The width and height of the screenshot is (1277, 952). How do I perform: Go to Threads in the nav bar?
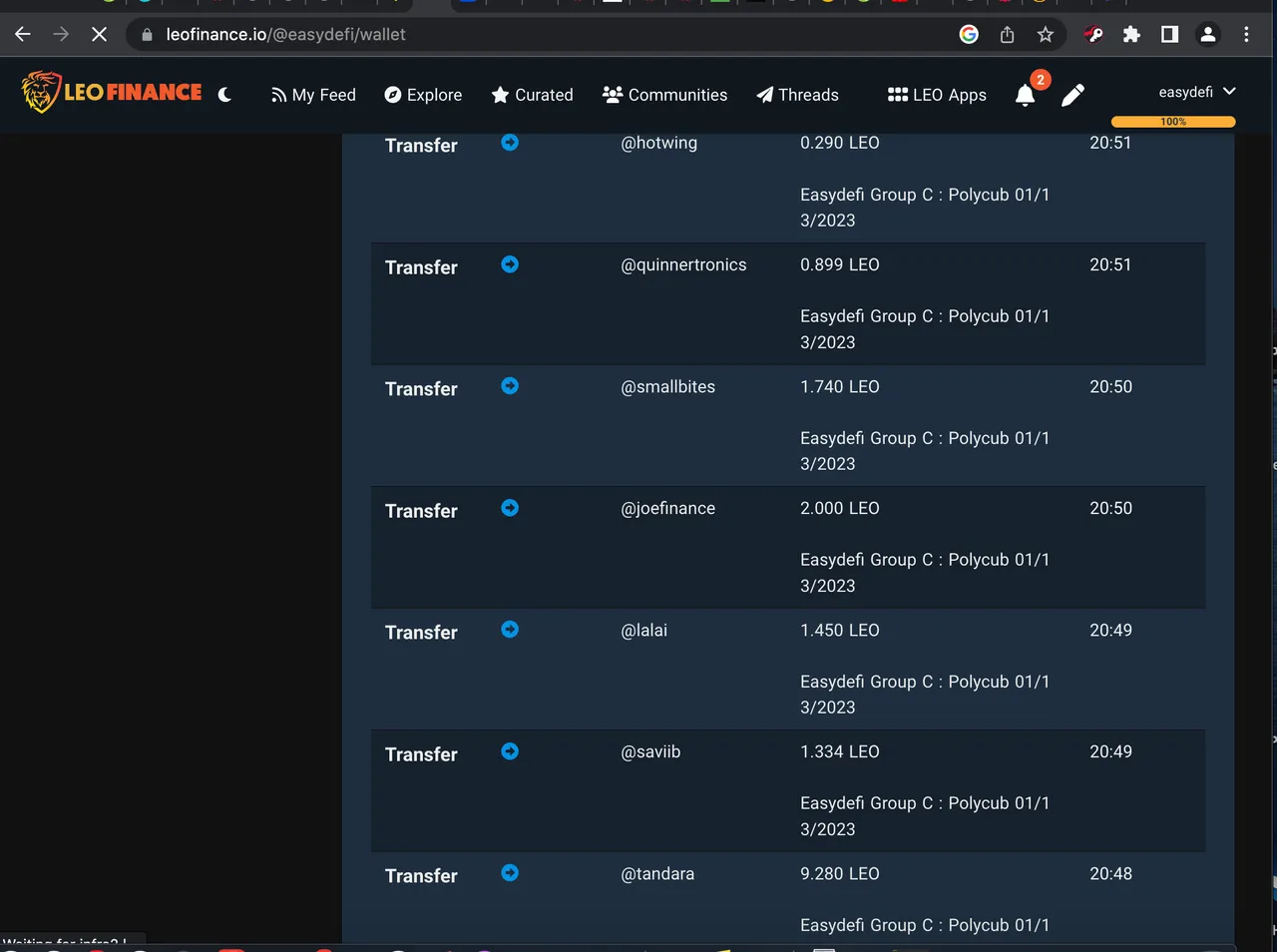tap(798, 95)
